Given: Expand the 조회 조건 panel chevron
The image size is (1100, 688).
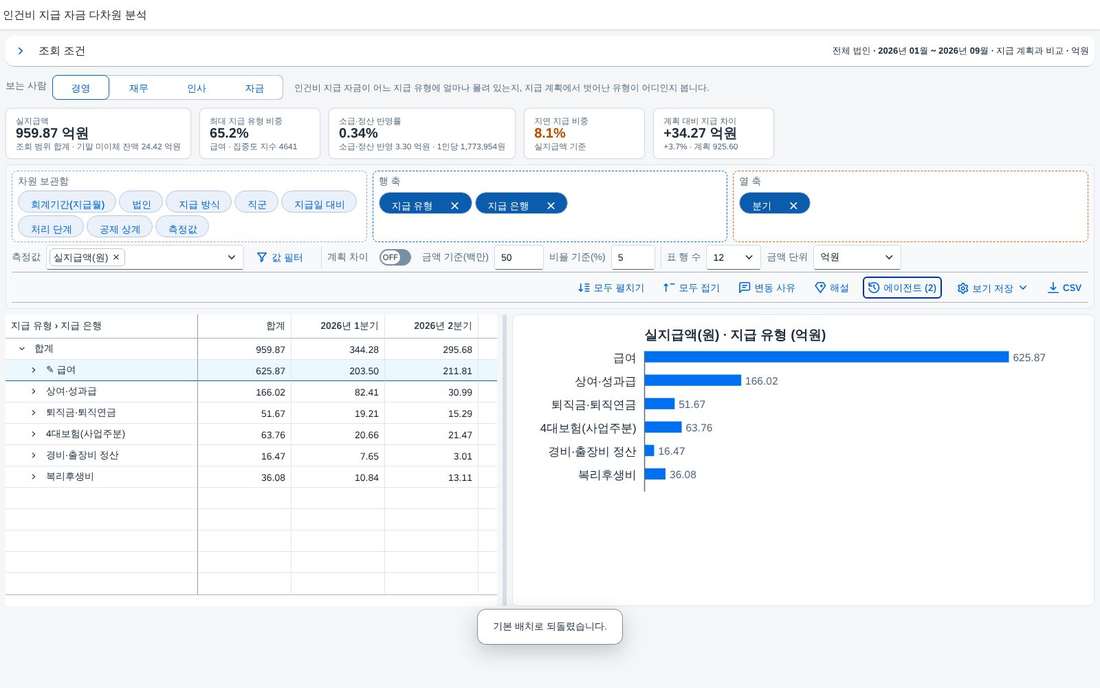Looking at the screenshot, I should click(x=20, y=50).
